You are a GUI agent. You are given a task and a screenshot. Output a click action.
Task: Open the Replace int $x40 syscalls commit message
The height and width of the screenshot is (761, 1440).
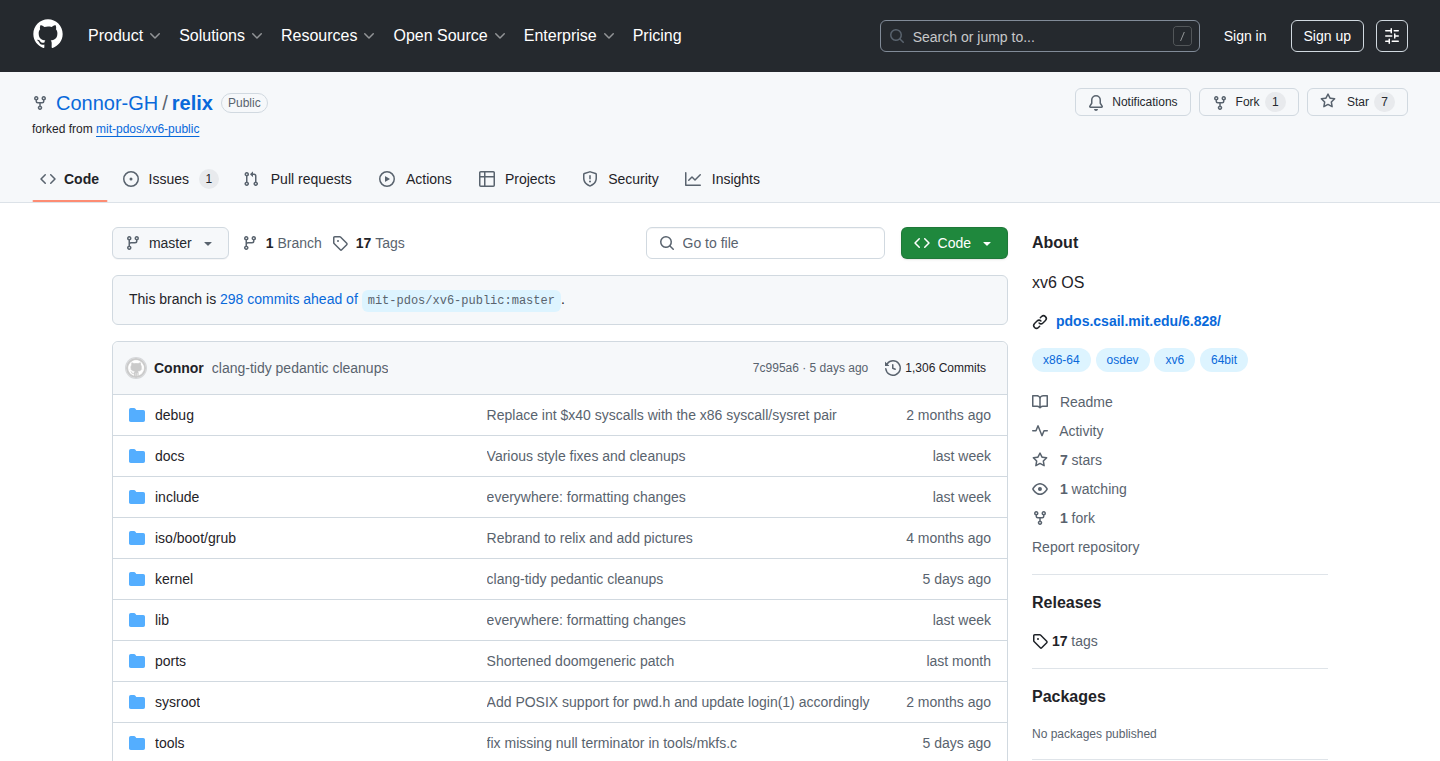point(662,415)
